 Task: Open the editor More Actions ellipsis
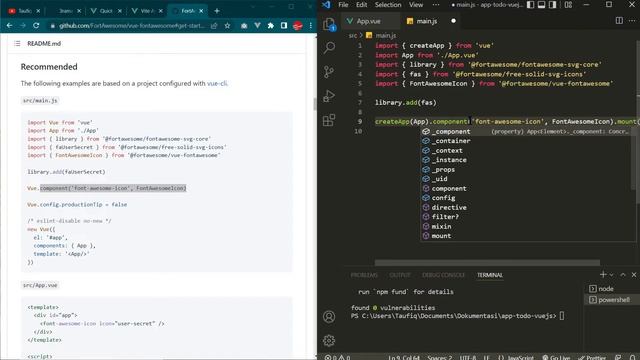[633, 21]
